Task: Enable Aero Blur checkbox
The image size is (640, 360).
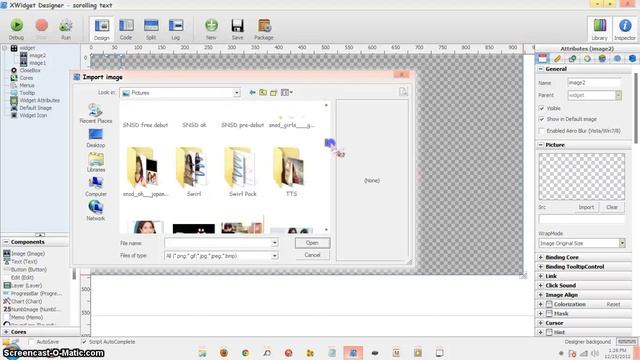Action: pyautogui.click(x=542, y=131)
